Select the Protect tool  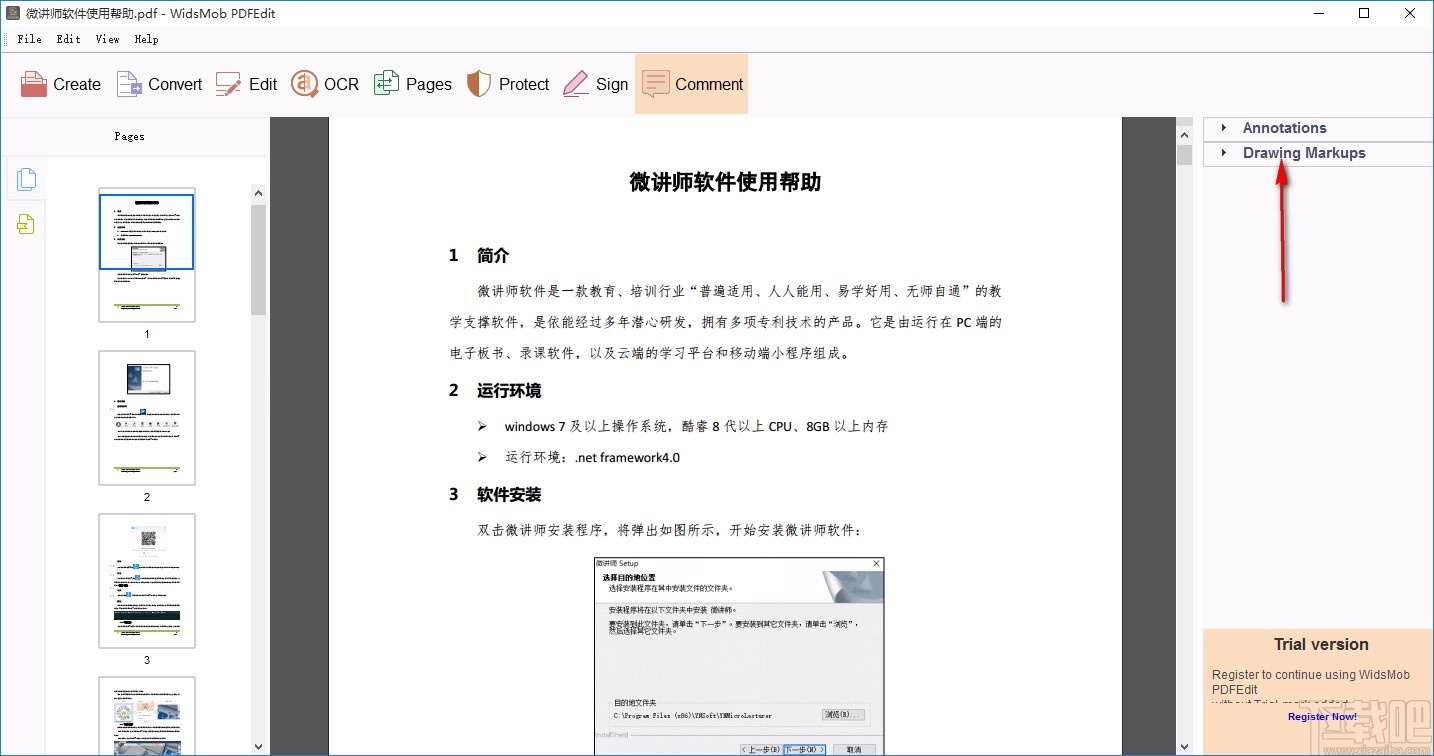(x=508, y=84)
